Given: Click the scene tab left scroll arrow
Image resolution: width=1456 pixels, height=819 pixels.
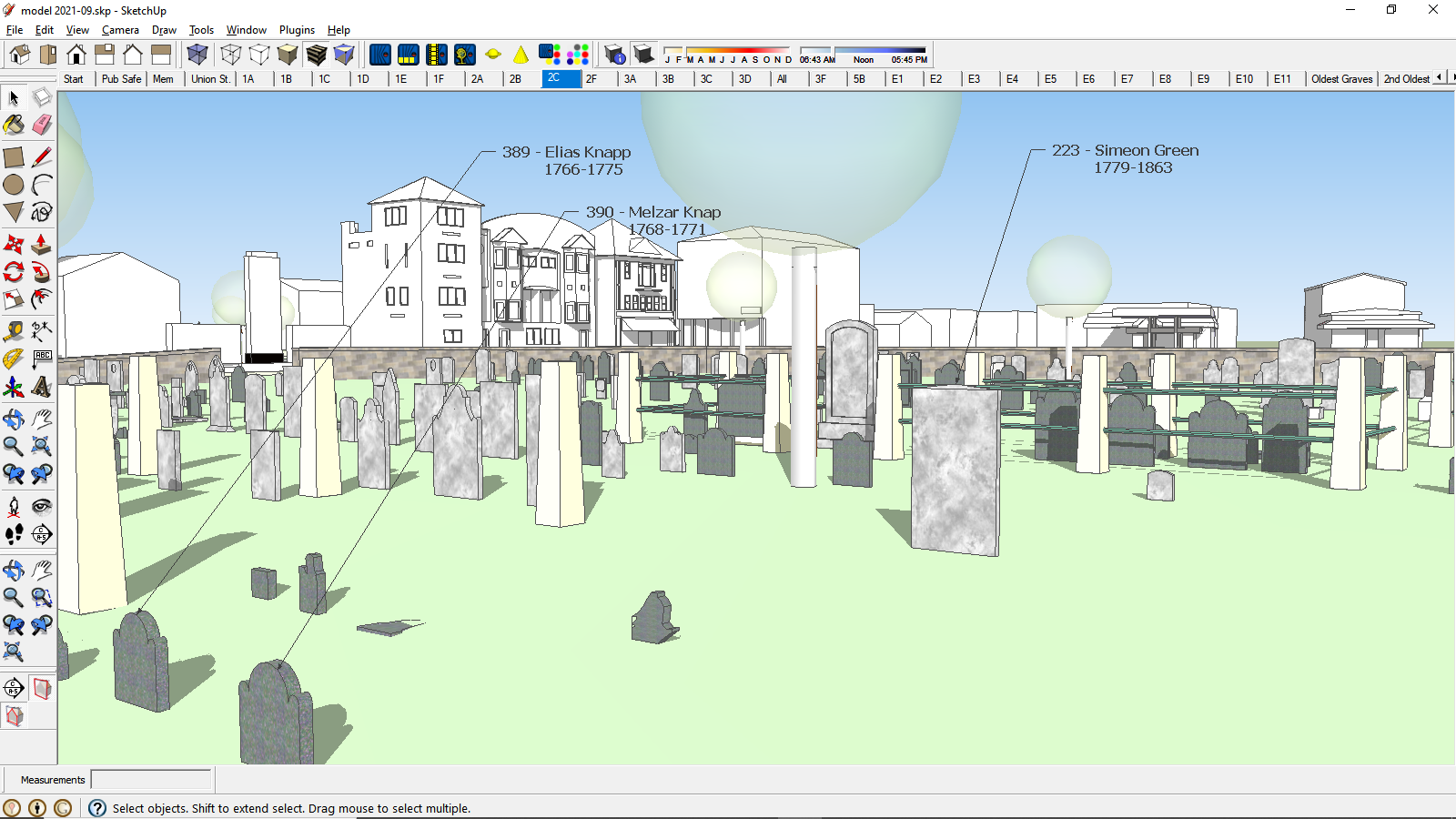Looking at the screenshot, I should click(x=1441, y=79).
